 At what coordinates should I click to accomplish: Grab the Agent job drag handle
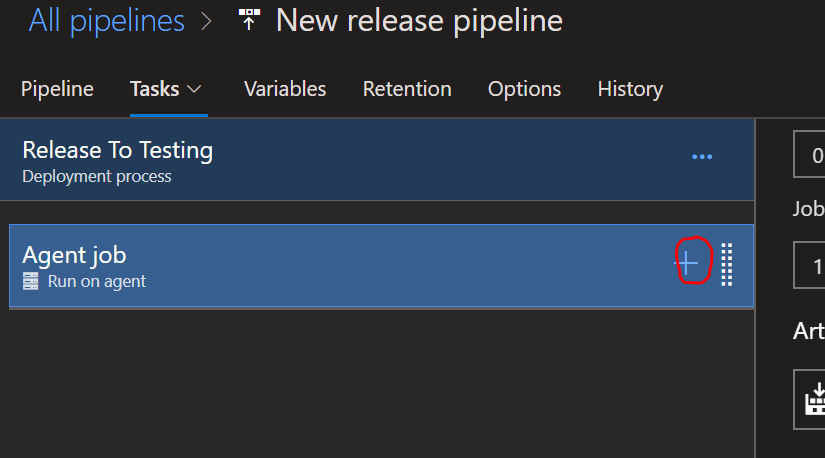pyautogui.click(x=728, y=264)
